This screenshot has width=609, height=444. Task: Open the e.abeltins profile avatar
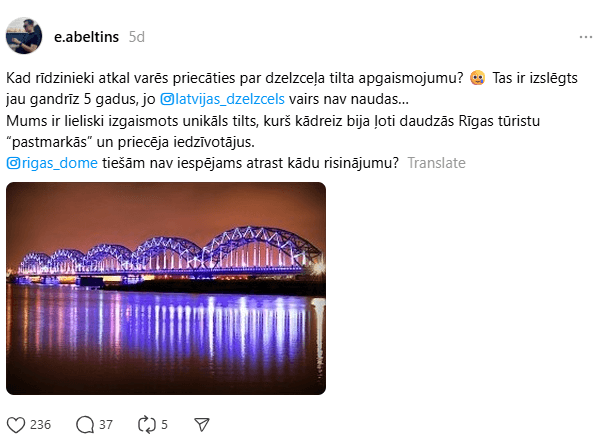tap(24, 36)
